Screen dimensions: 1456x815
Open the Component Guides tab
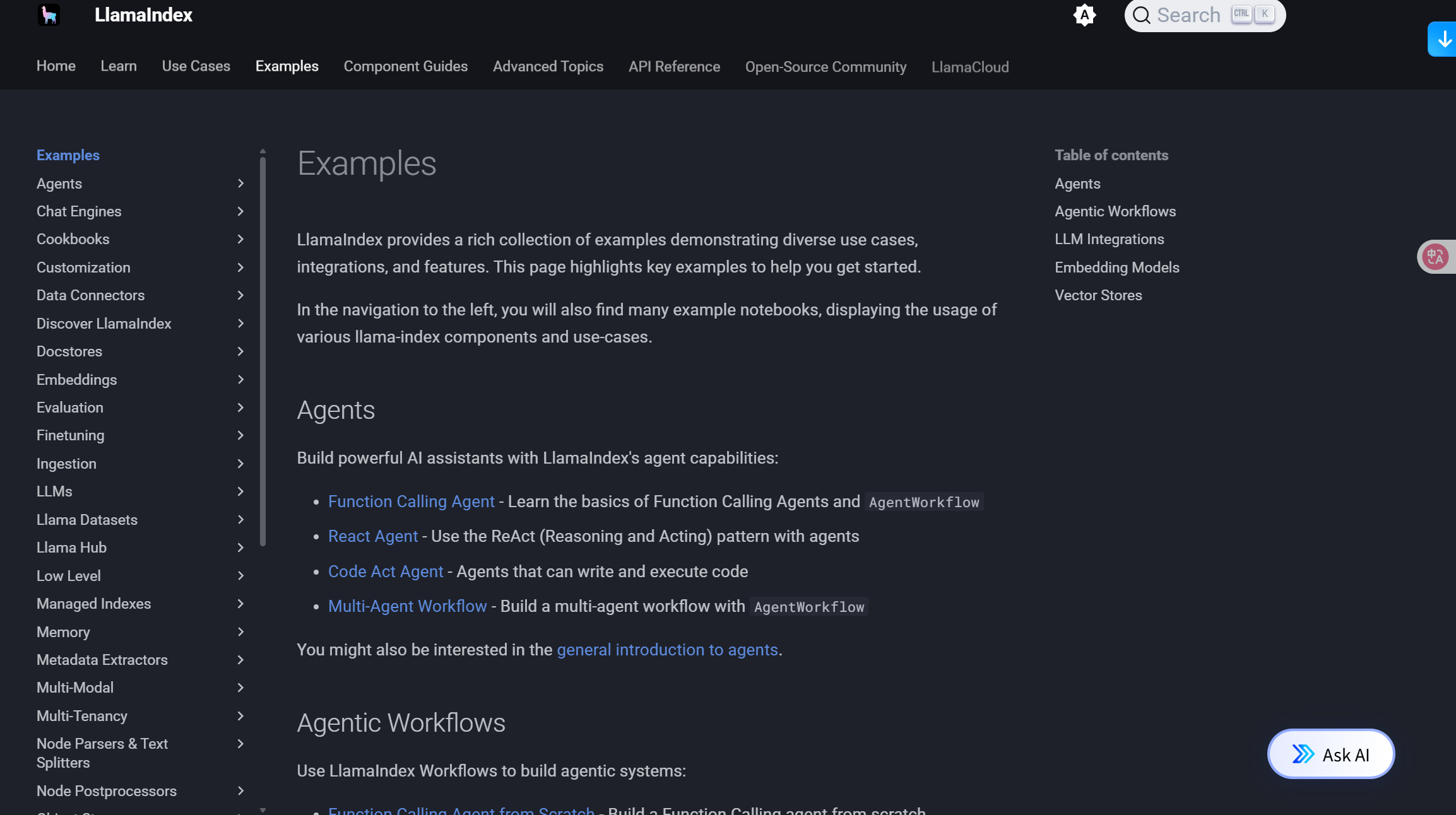coord(405,66)
